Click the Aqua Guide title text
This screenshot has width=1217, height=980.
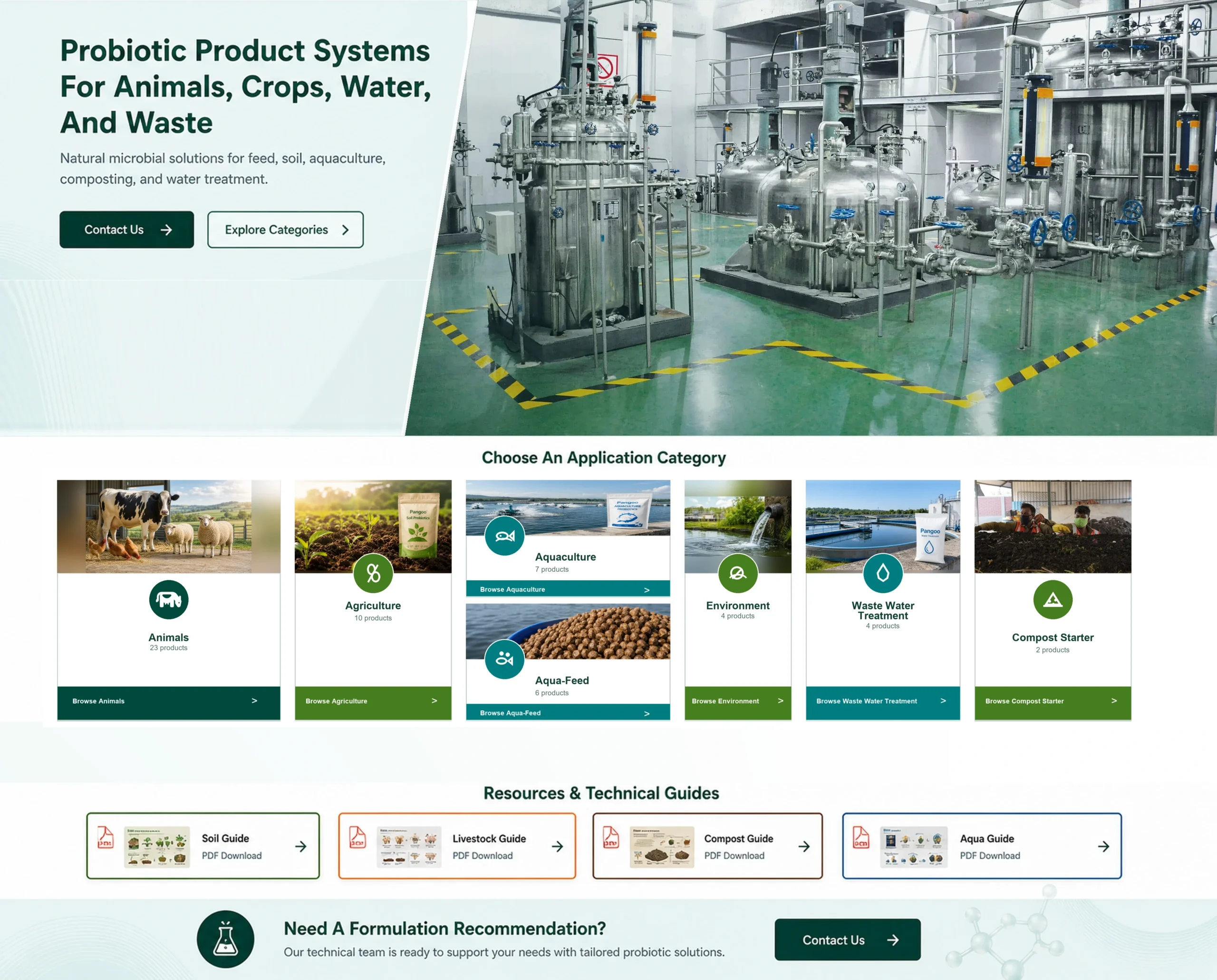click(986, 838)
